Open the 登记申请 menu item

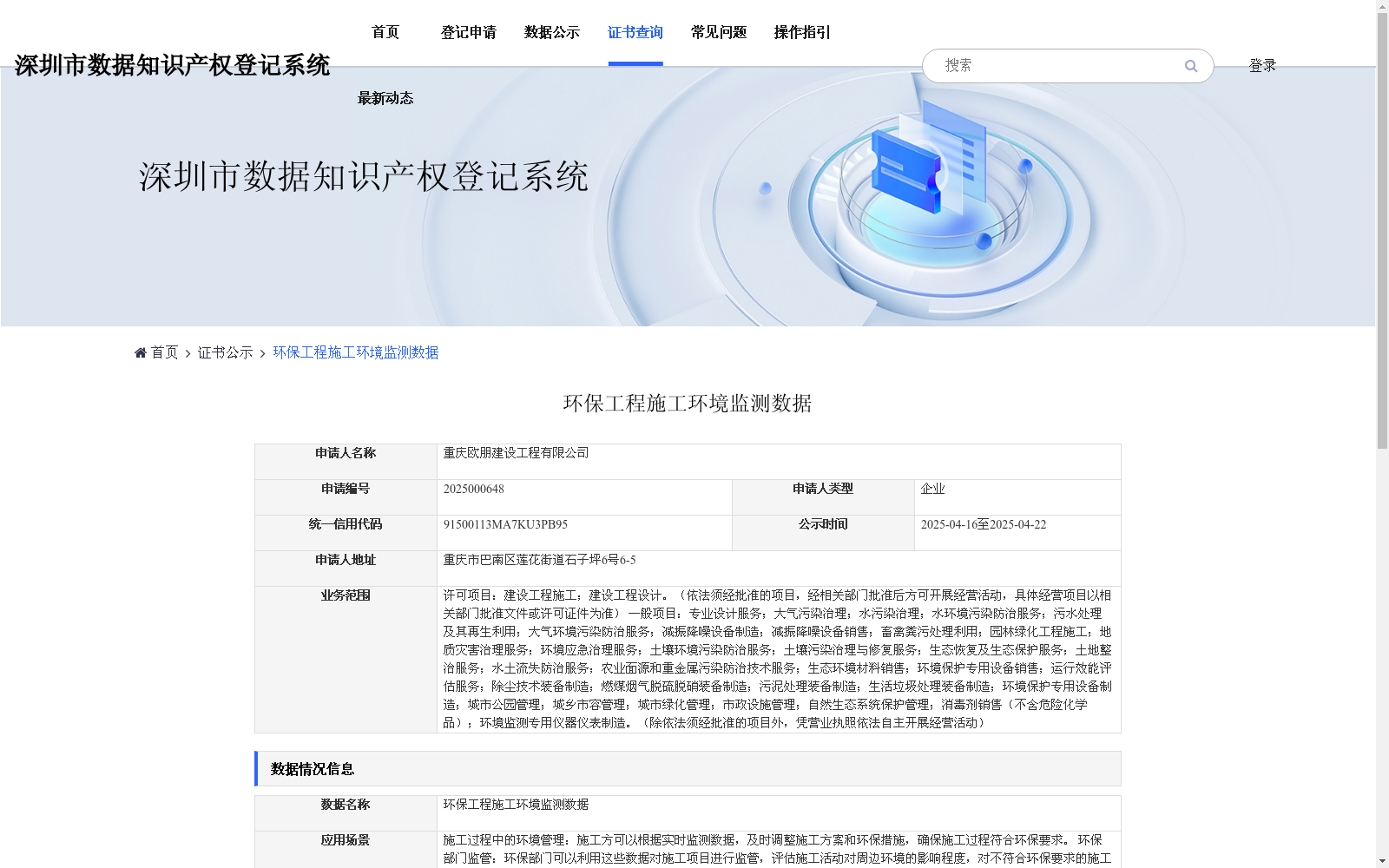click(x=469, y=33)
